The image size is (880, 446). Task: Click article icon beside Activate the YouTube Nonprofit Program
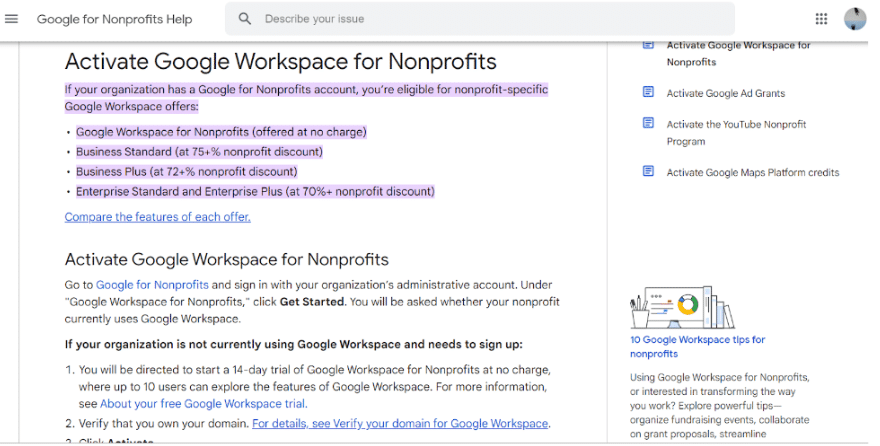tap(648, 123)
